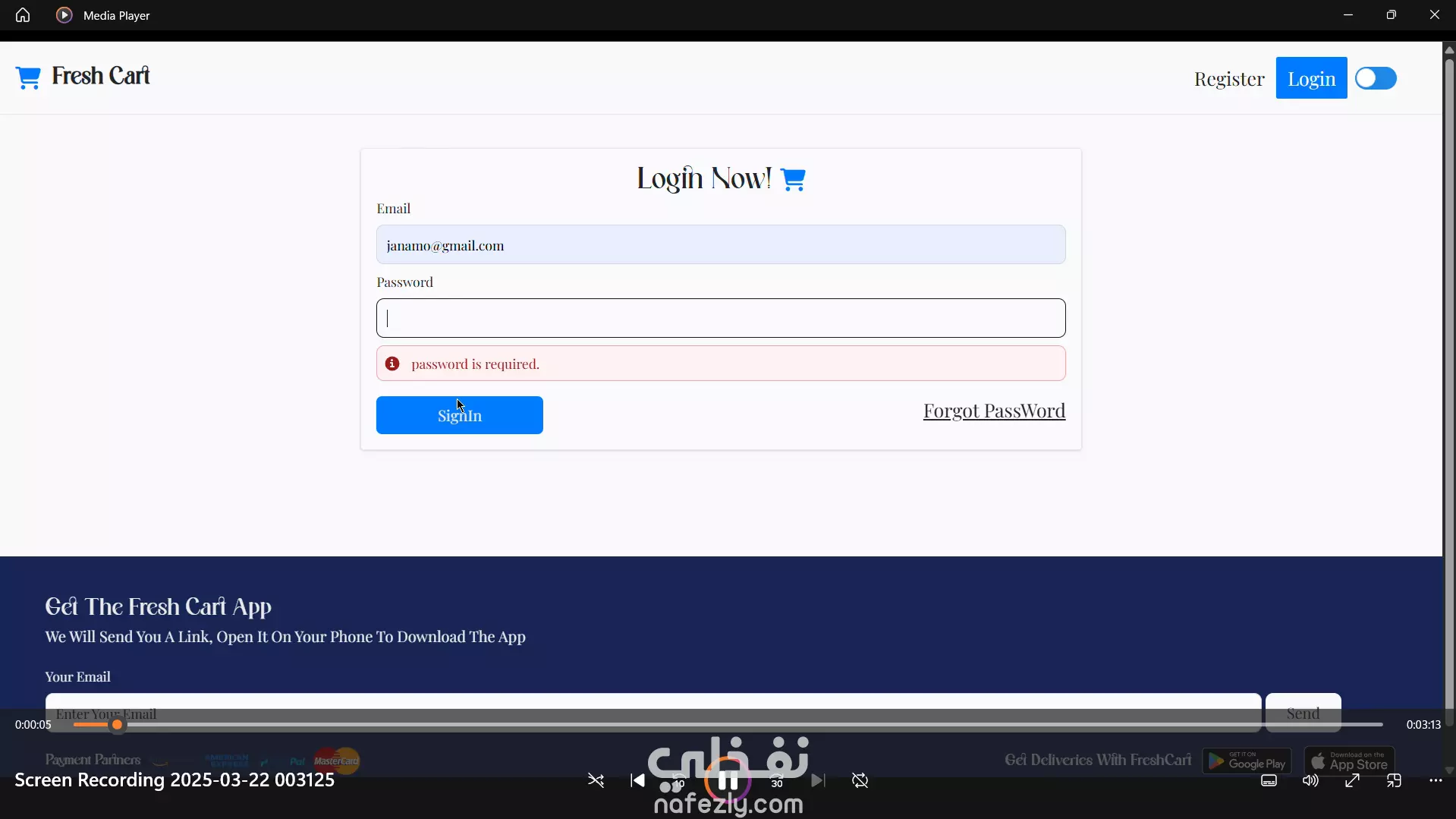Click the Google Play badge
This screenshot has width=1456, height=819.
click(1247, 761)
